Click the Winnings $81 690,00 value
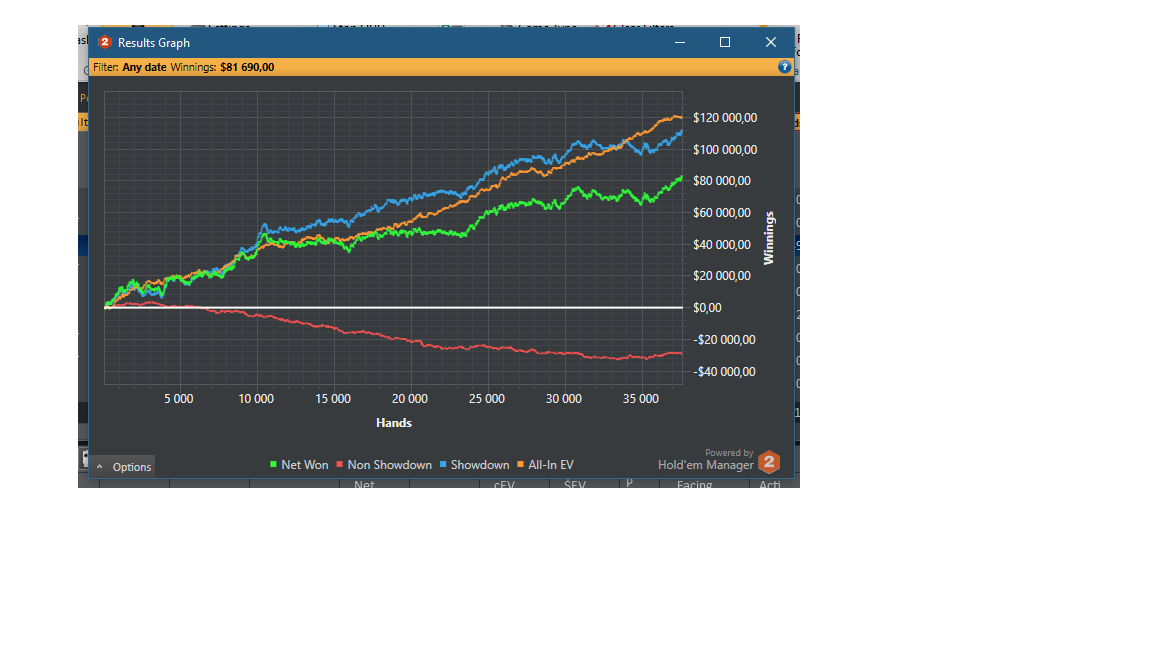 coord(247,67)
